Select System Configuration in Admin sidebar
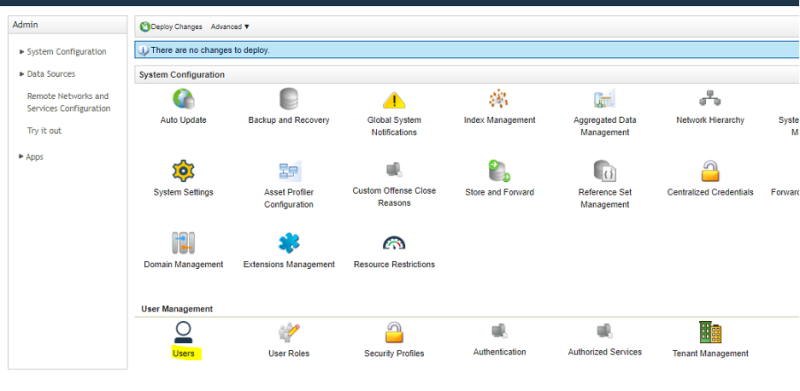The width and height of the screenshot is (800, 391). [x=67, y=52]
